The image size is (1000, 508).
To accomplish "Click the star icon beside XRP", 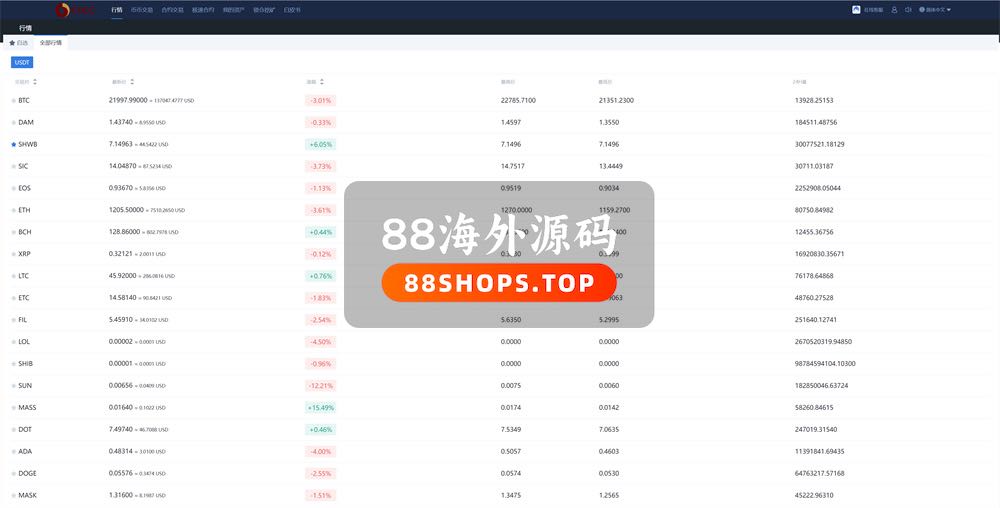I will 14,254.
